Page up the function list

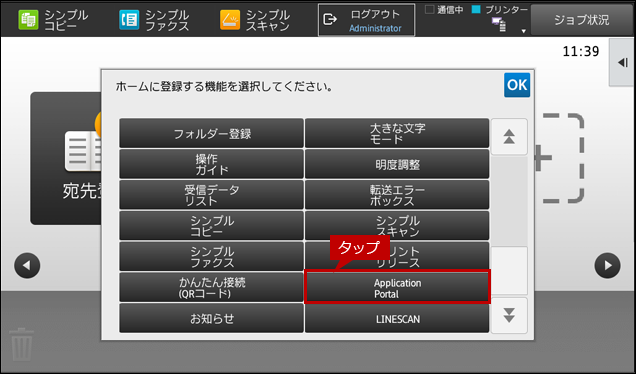coord(509,137)
